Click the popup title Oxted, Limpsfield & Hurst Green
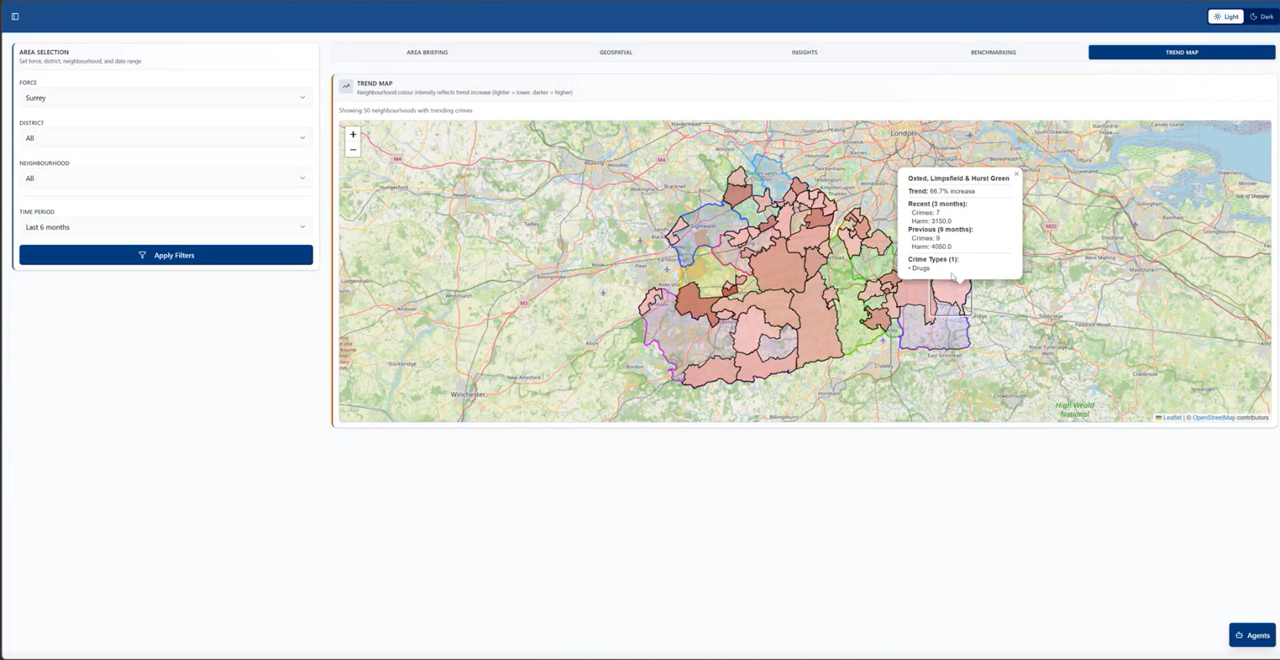The width and height of the screenshot is (1280, 660). (958, 178)
